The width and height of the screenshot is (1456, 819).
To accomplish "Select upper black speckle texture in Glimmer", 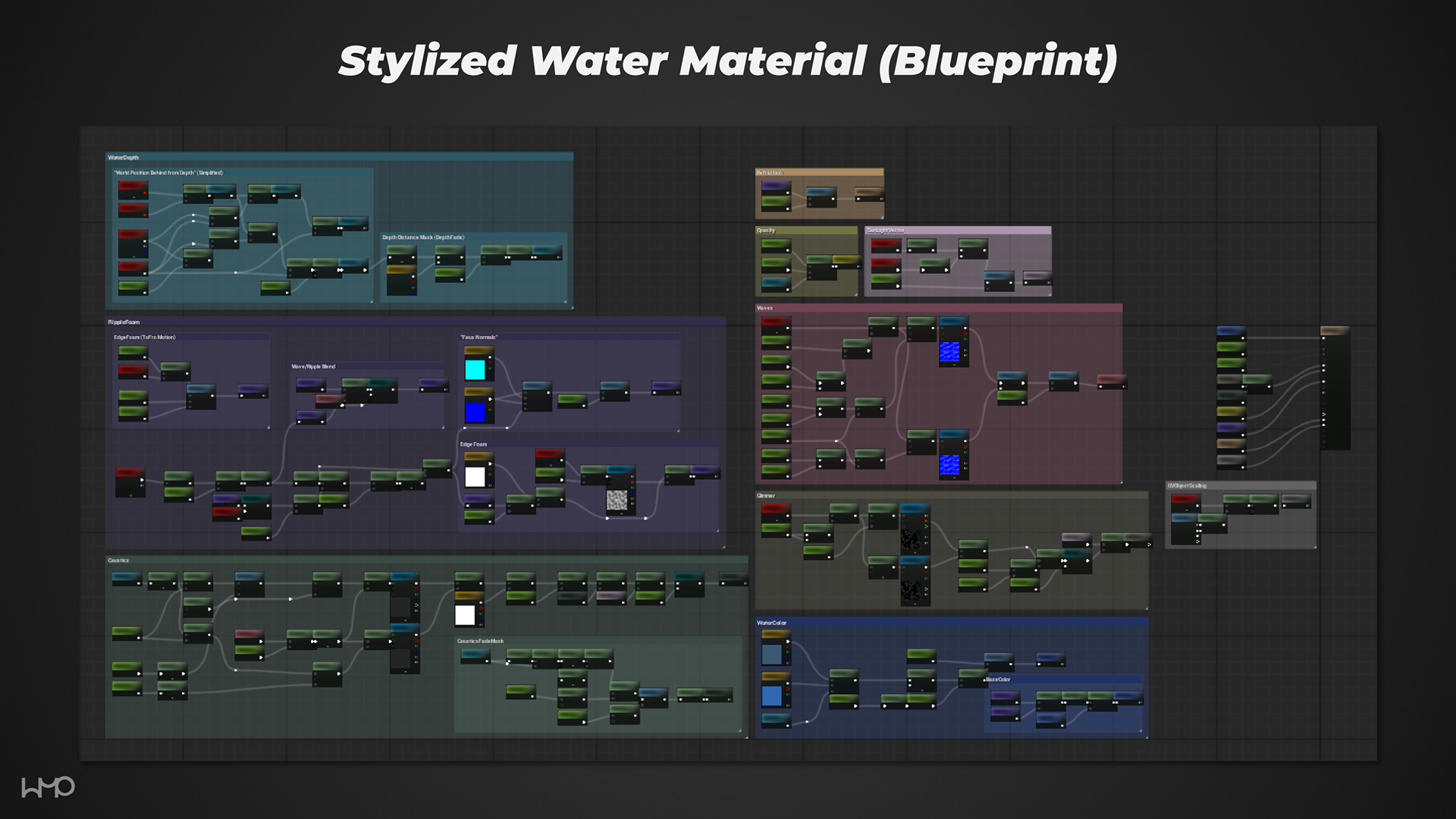I will 911,539.
